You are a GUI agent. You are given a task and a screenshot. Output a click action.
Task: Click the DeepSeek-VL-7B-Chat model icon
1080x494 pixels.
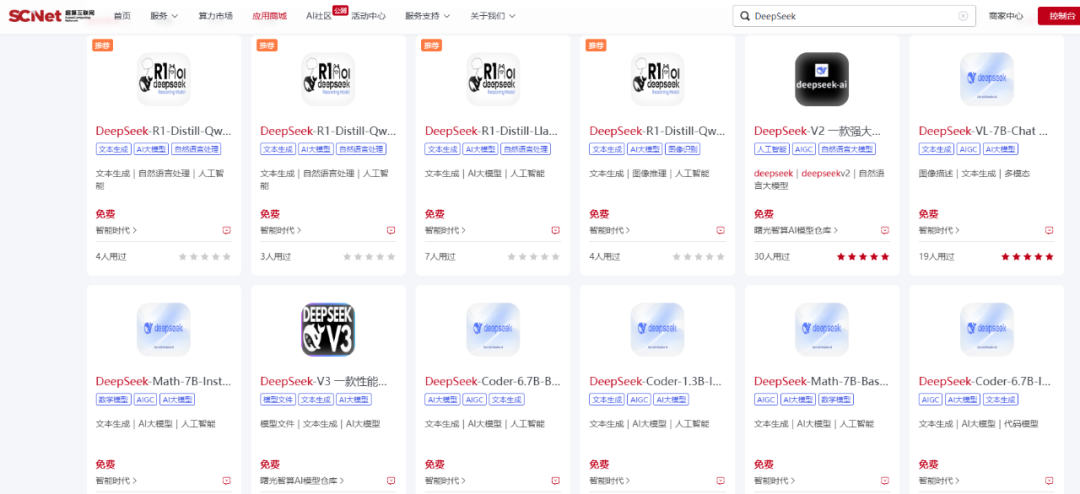[985, 79]
